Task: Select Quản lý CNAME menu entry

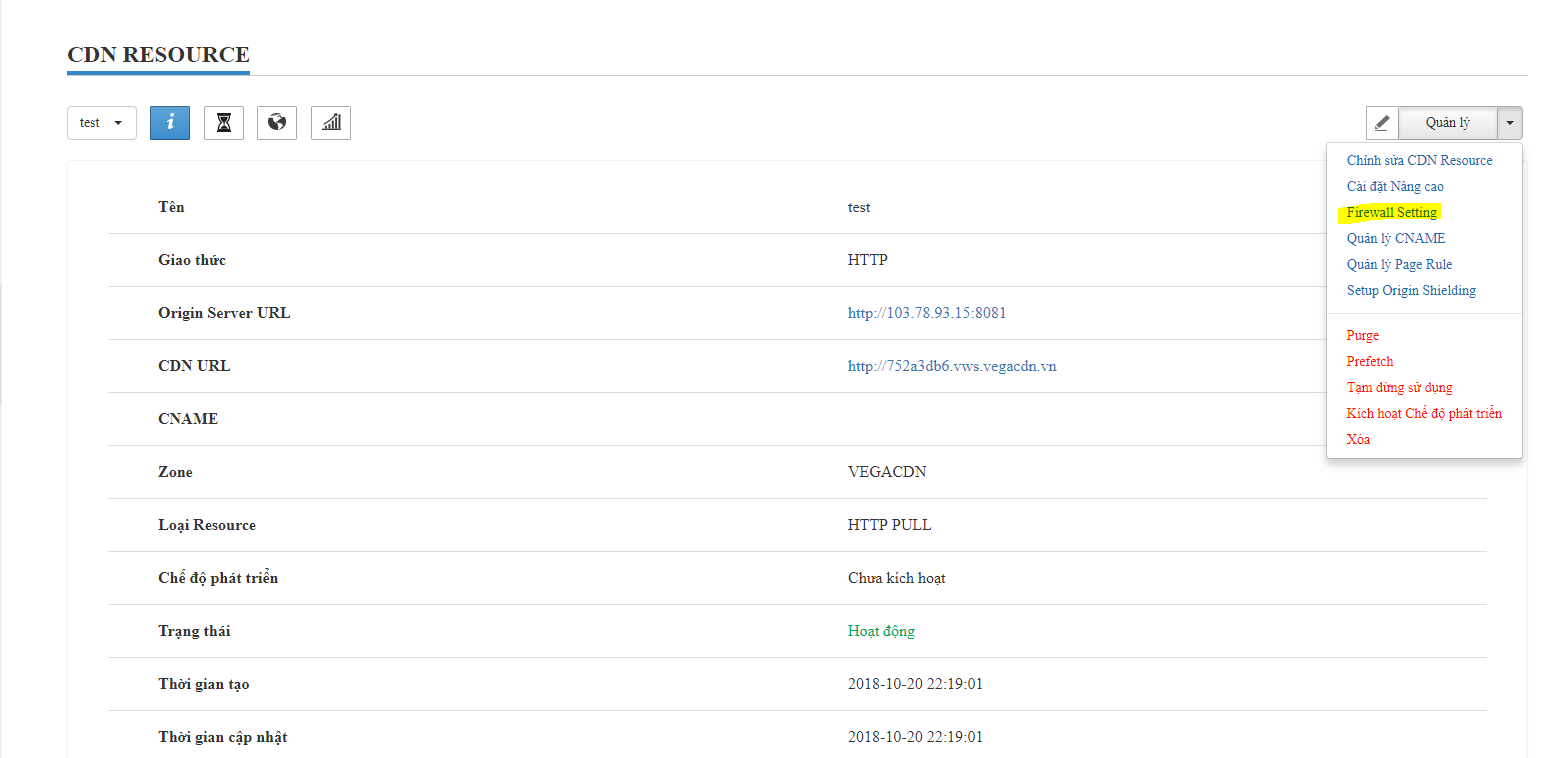Action: click(1395, 238)
